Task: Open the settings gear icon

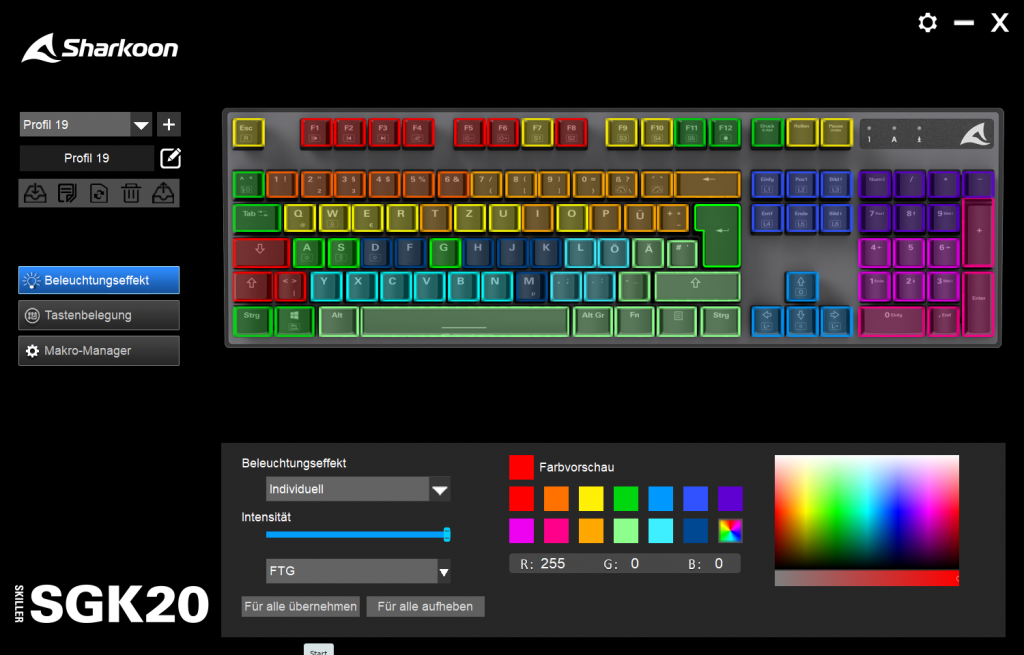Action: (927, 23)
